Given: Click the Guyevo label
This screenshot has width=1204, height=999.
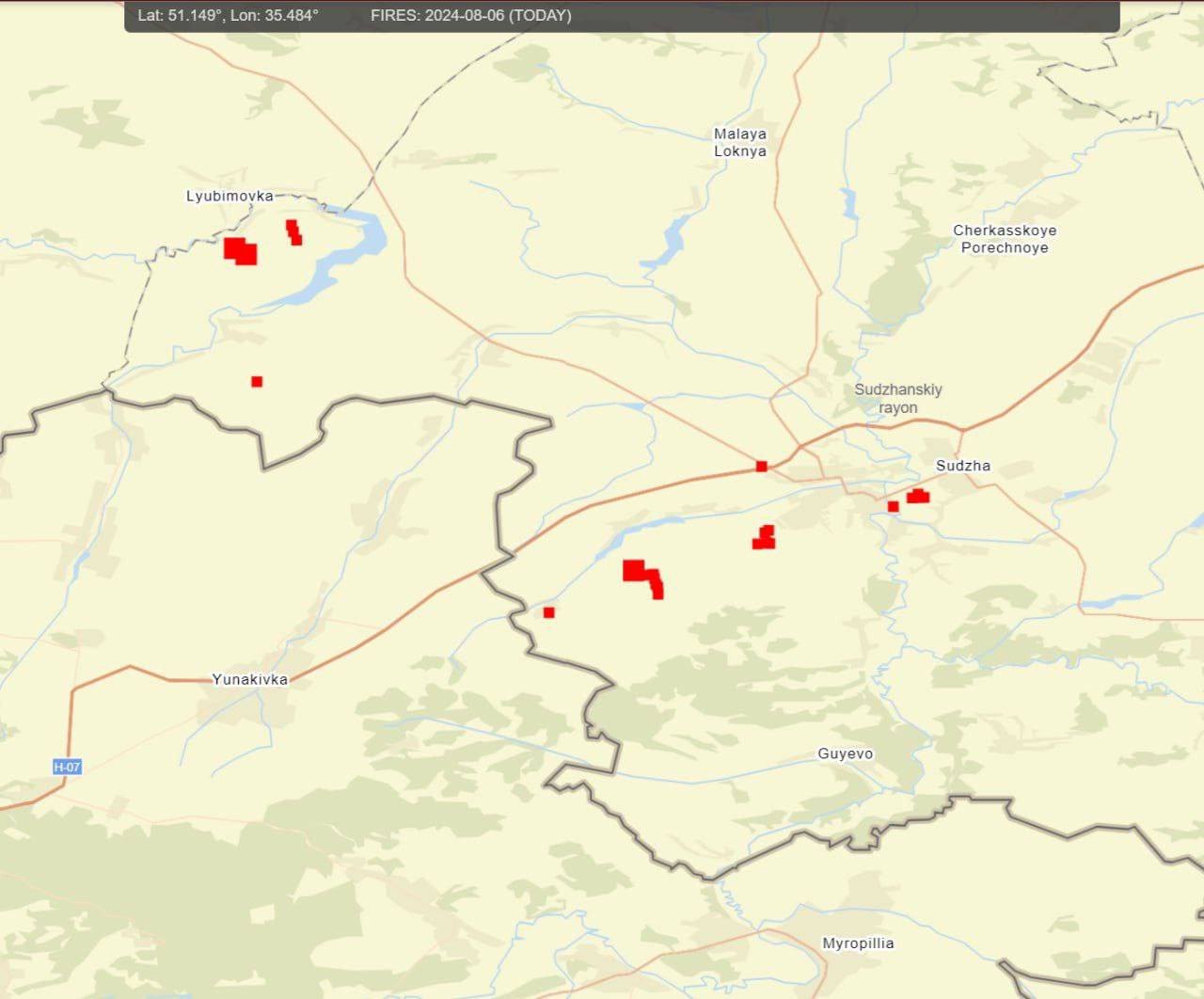Looking at the screenshot, I should (845, 753).
